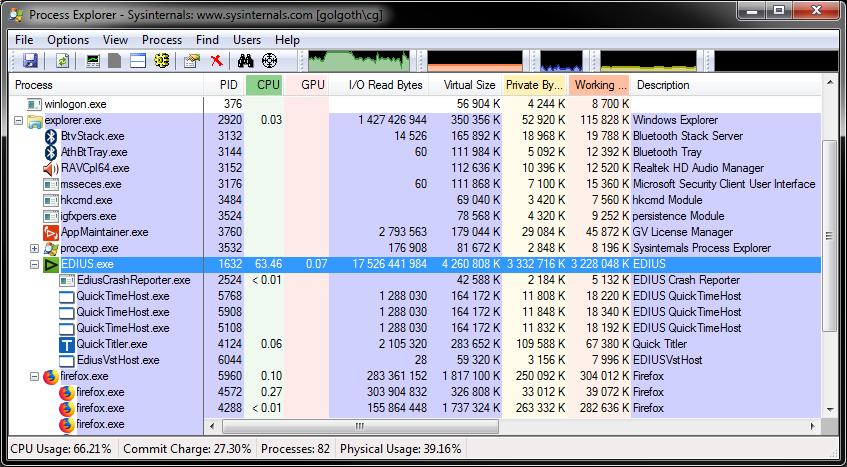The image size is (847, 467).
Task: Sort by the PID column header
Action: 224,85
